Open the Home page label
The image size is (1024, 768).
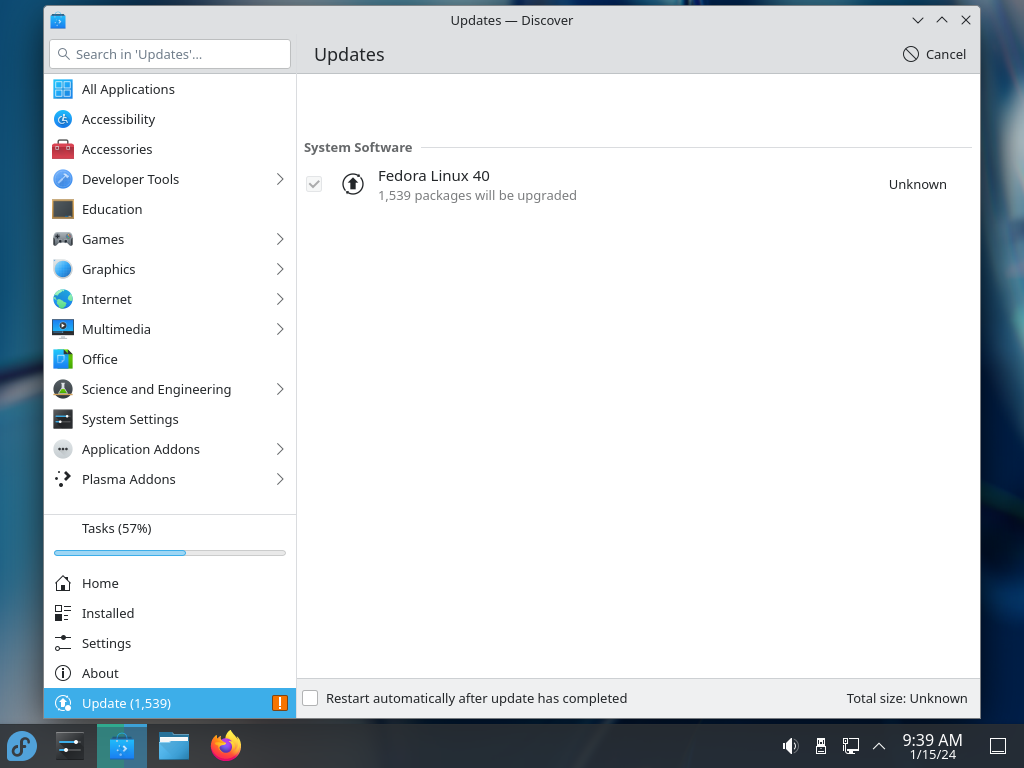tap(100, 583)
